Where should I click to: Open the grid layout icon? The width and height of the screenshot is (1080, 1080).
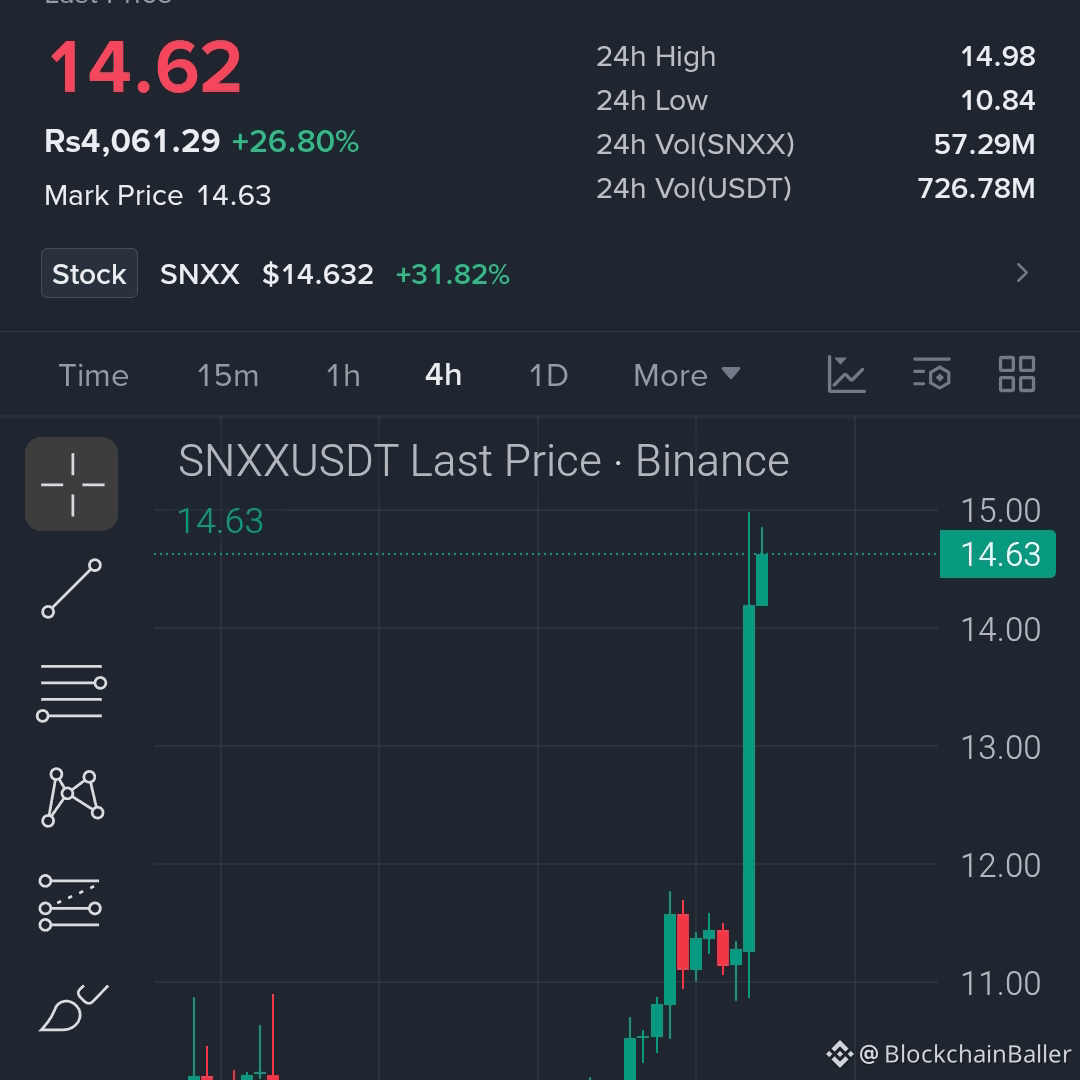(x=1017, y=374)
